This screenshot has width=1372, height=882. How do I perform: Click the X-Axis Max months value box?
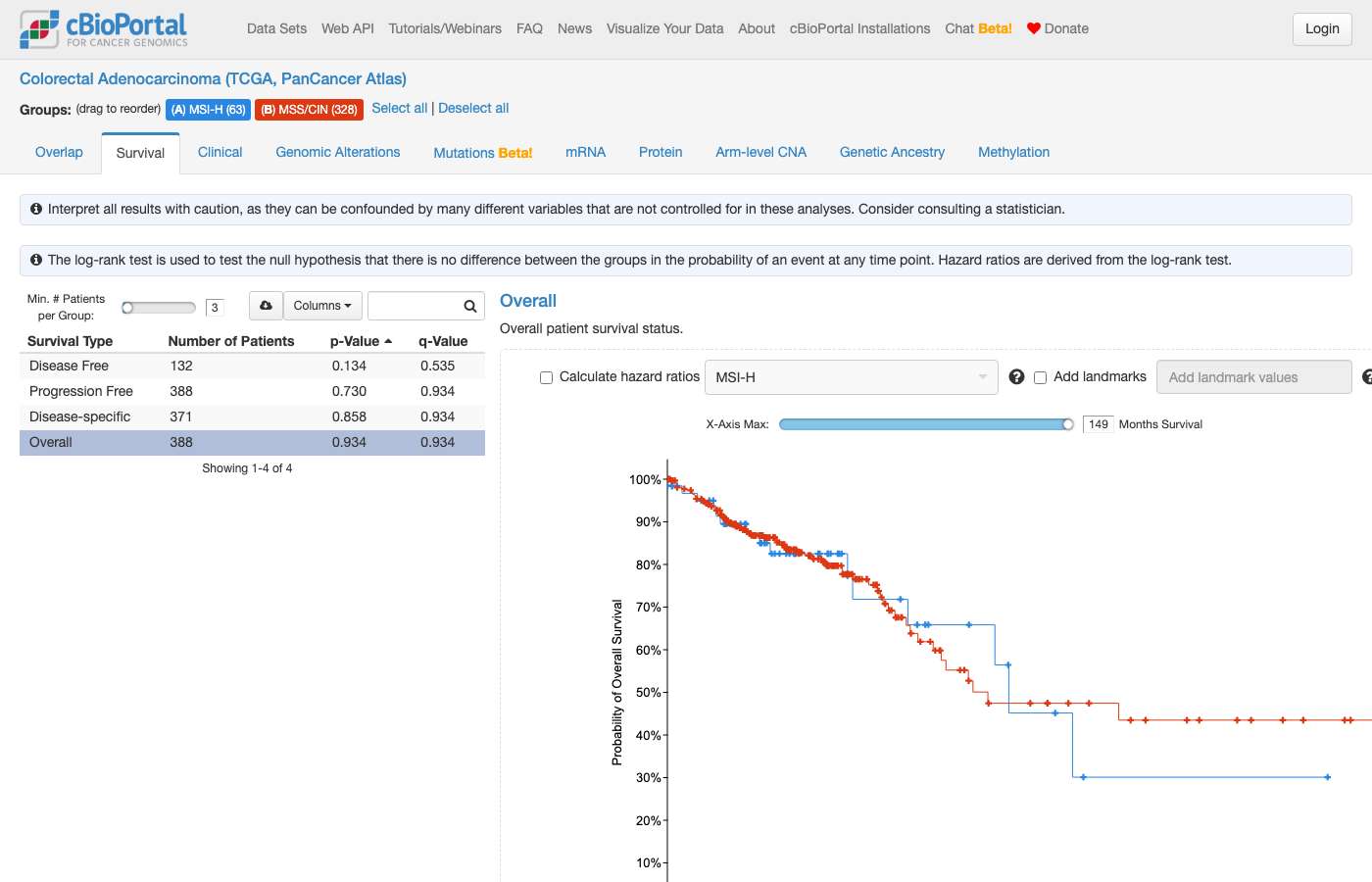point(1099,424)
